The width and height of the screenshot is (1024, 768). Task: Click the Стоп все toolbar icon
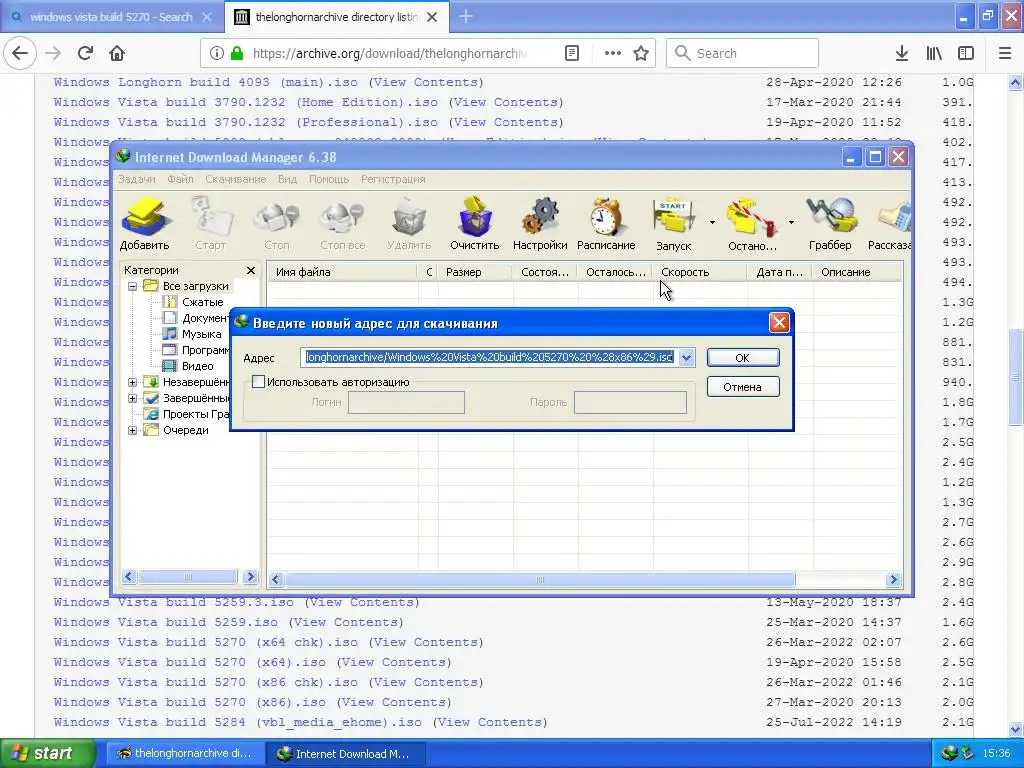(x=342, y=223)
